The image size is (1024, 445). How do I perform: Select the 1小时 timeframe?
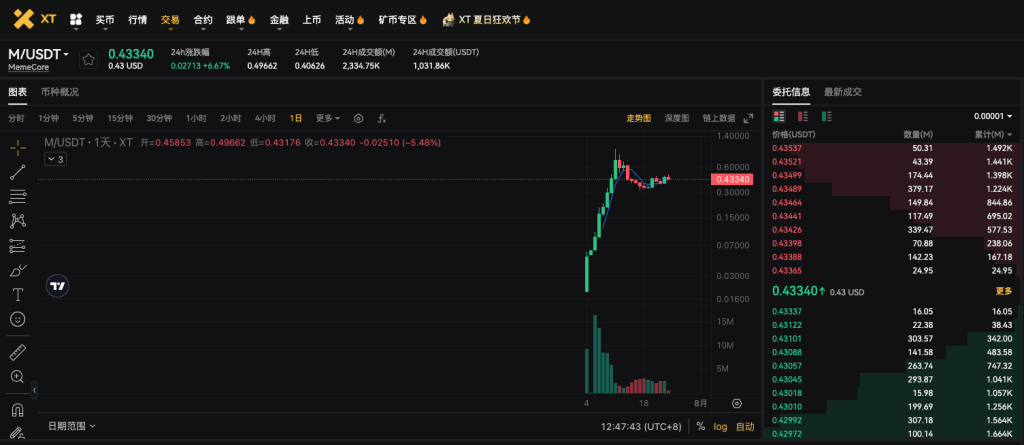(x=196, y=118)
